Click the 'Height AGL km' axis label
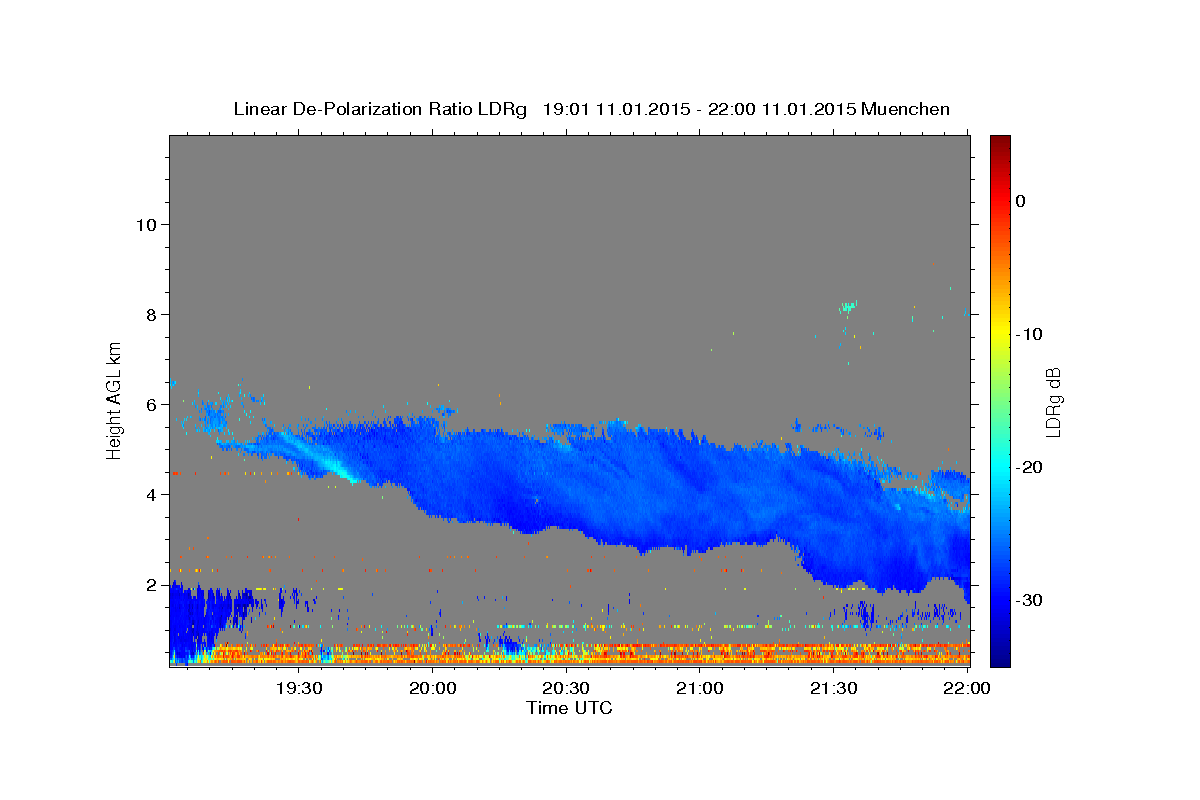Screen dimensions: 1200x800 (114, 400)
